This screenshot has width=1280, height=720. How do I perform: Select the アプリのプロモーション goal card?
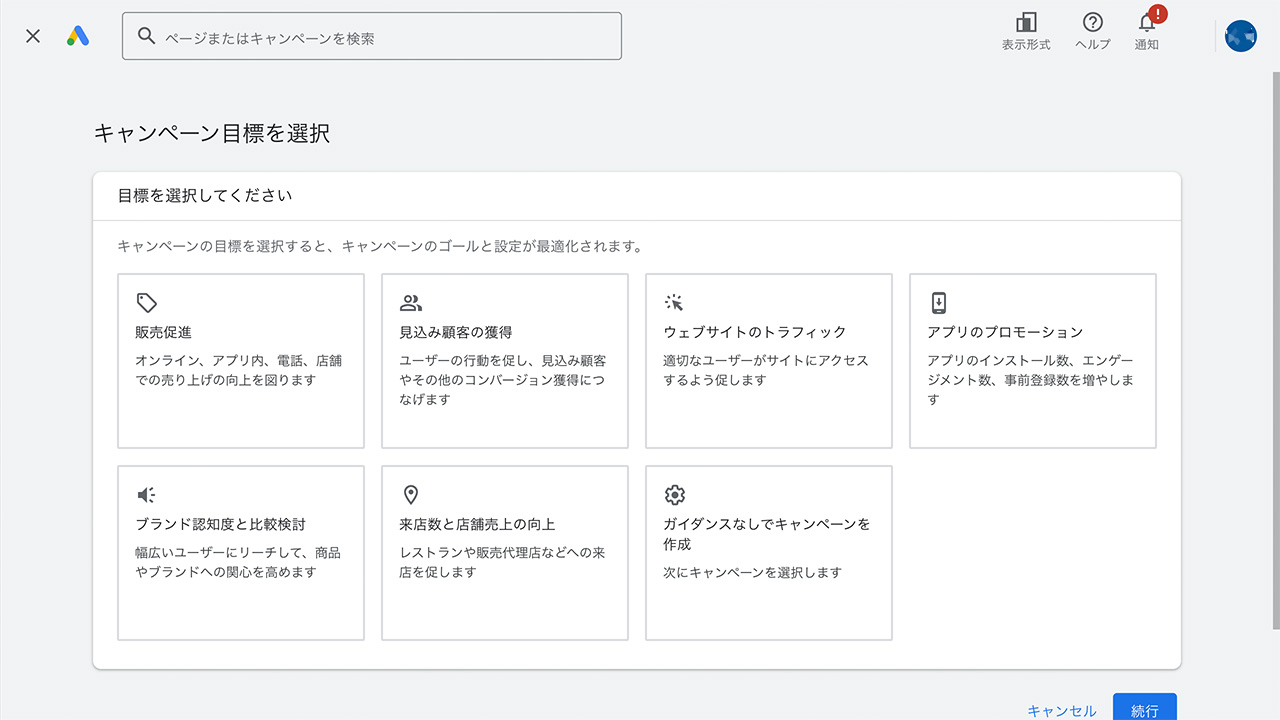(x=1032, y=360)
